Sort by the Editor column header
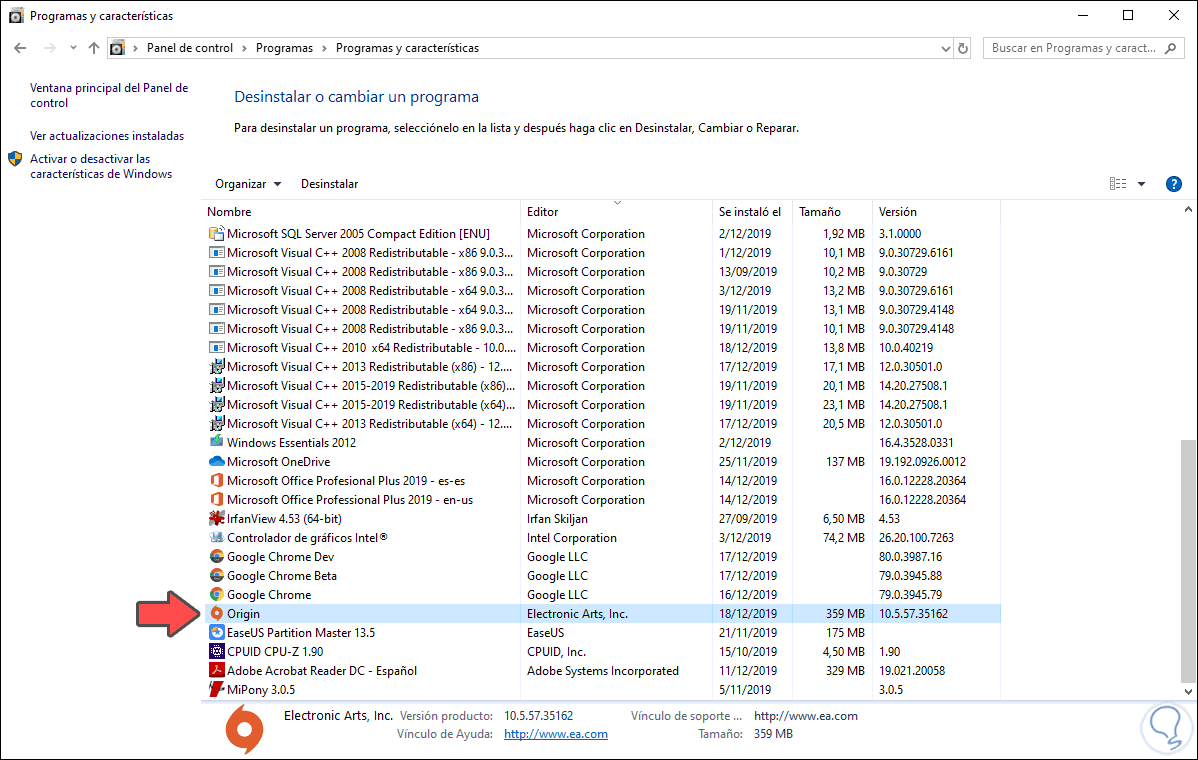Viewport: 1198px width, 760px height. coord(616,212)
